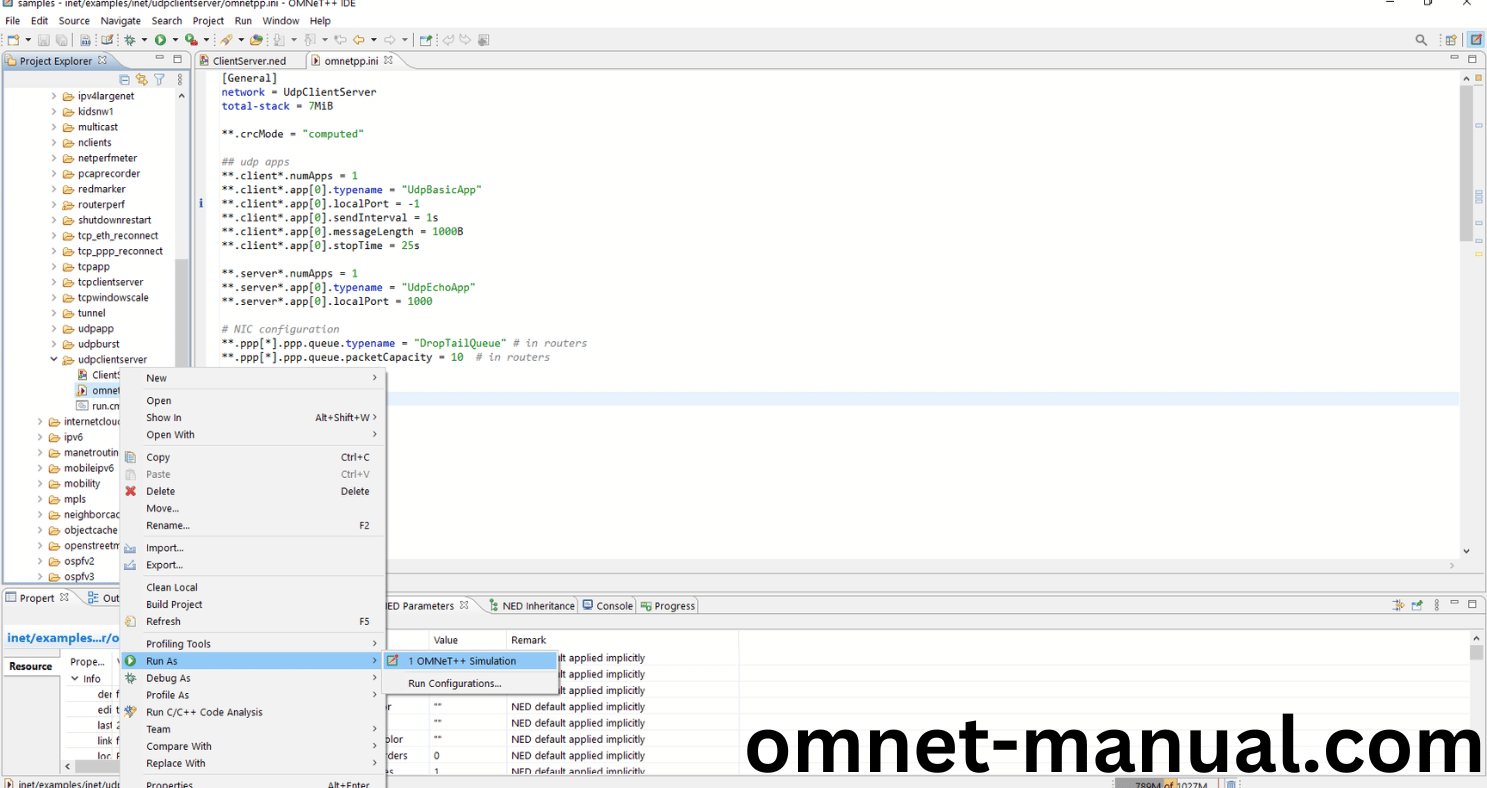Expand the tcpclientserver folder
This screenshot has width=1487, height=788.
pyautogui.click(x=54, y=282)
